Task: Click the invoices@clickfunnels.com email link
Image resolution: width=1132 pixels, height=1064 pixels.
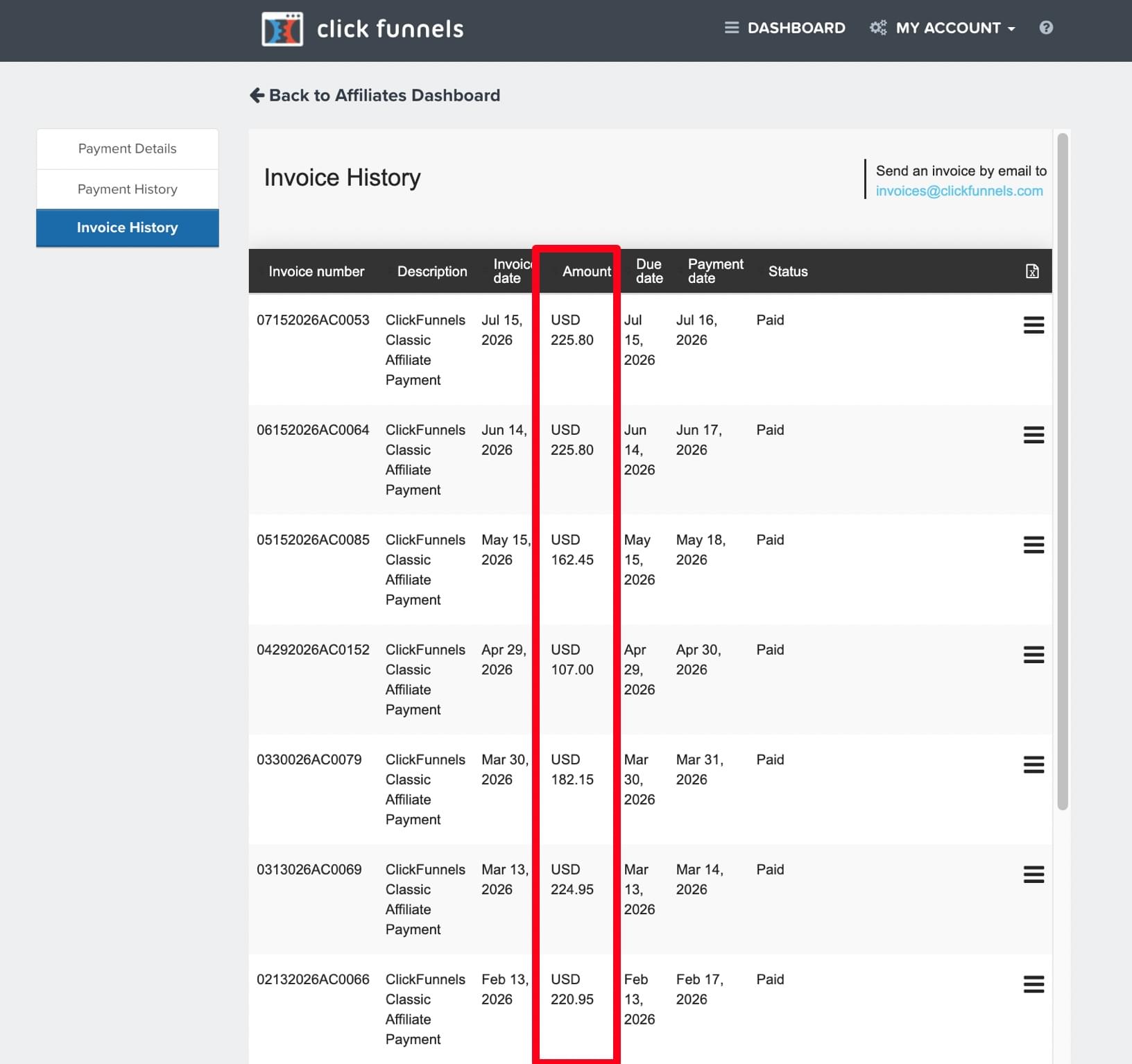Action: click(959, 191)
